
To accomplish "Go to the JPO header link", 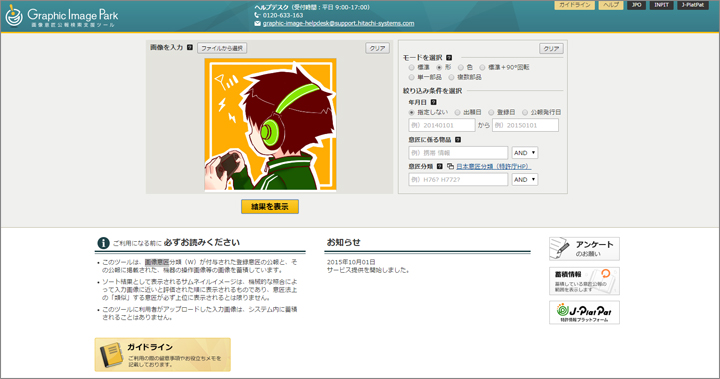I will click(x=636, y=5).
